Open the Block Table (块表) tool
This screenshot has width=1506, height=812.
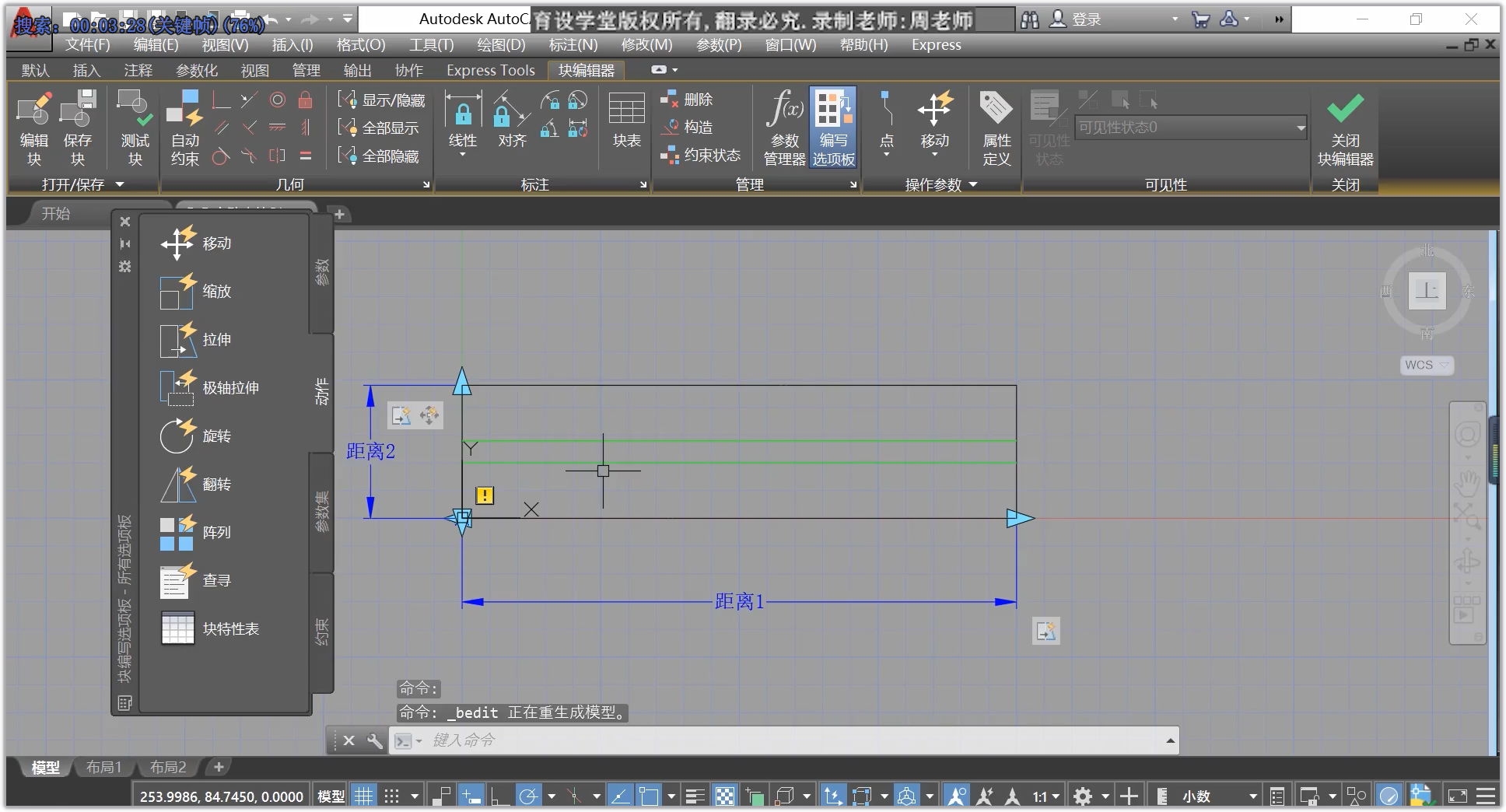point(626,121)
